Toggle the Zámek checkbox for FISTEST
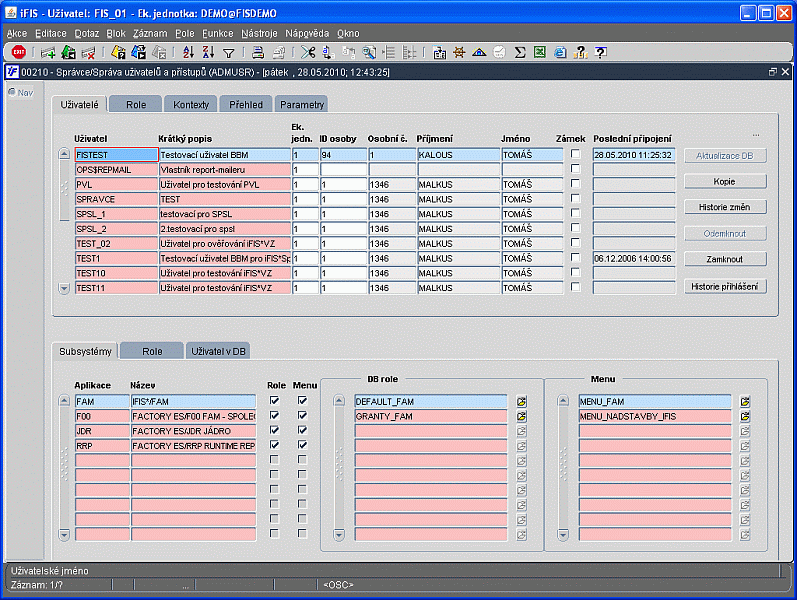Image resolution: width=797 pixels, height=600 pixels. point(575,155)
